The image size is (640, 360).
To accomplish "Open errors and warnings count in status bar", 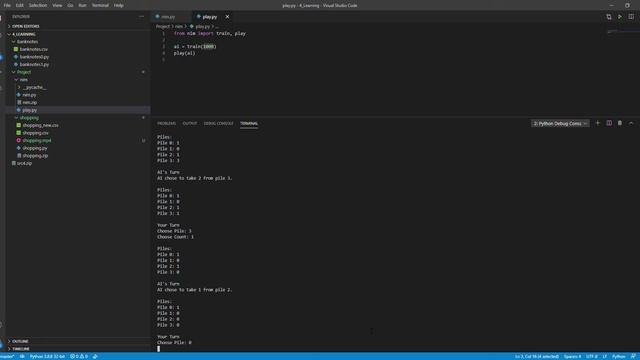I will (x=79, y=356).
